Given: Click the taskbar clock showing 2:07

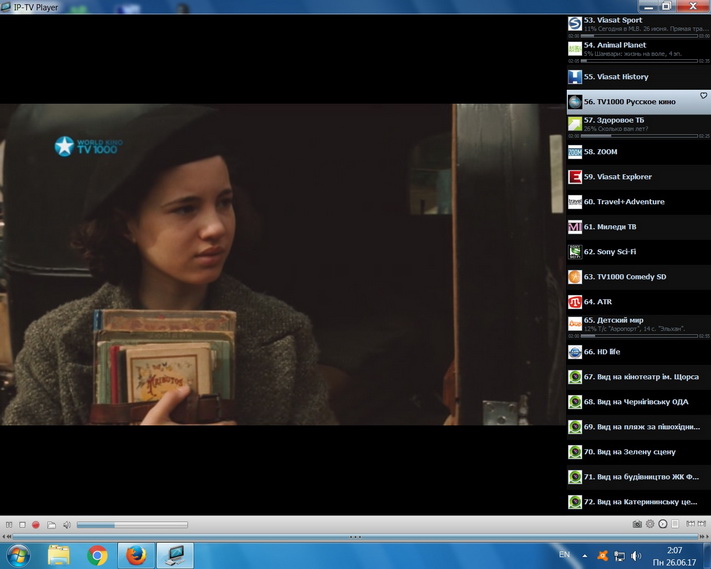Looking at the screenshot, I should pyautogui.click(x=674, y=556).
